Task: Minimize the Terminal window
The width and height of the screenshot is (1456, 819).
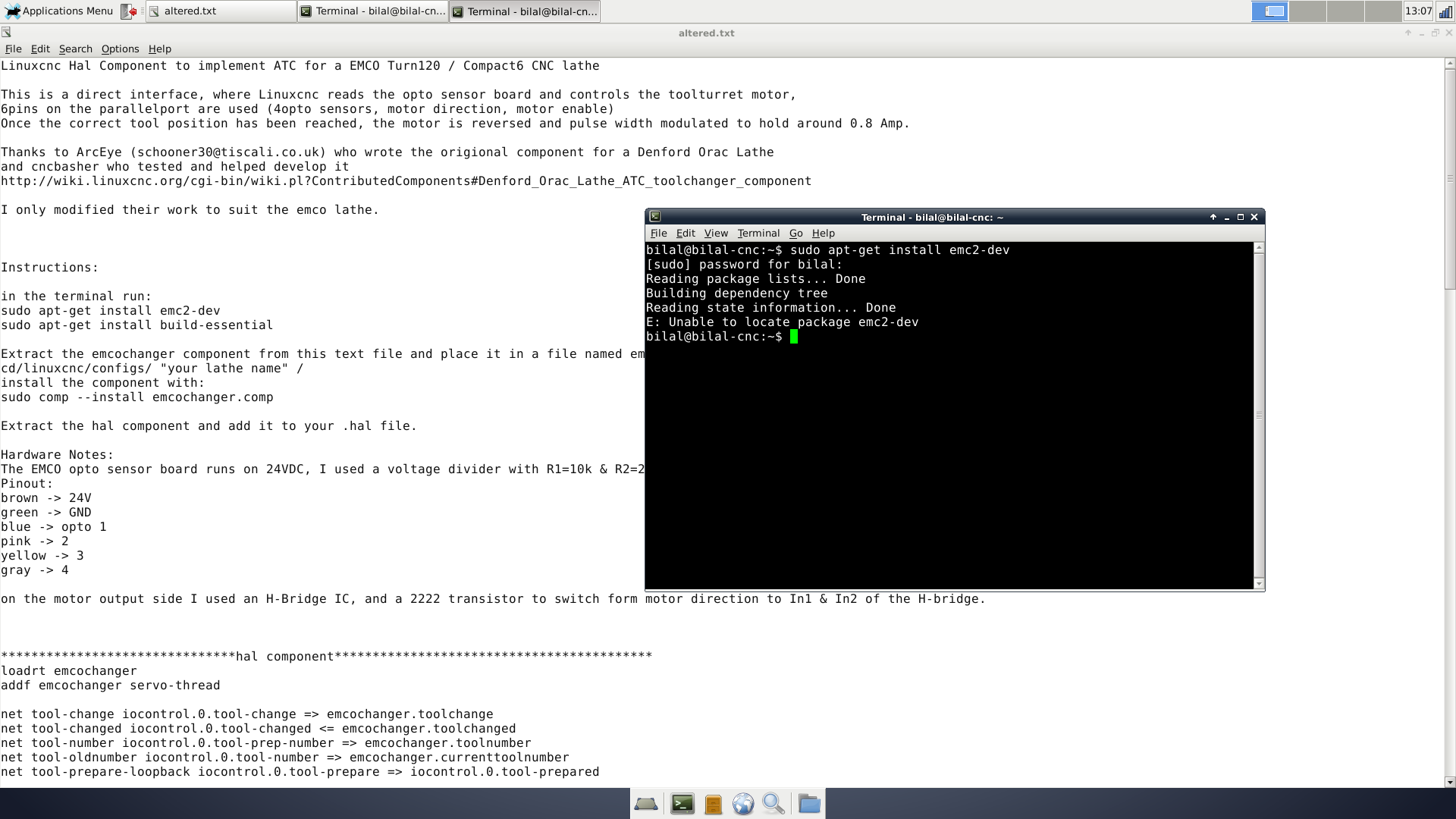Action: tap(1227, 217)
